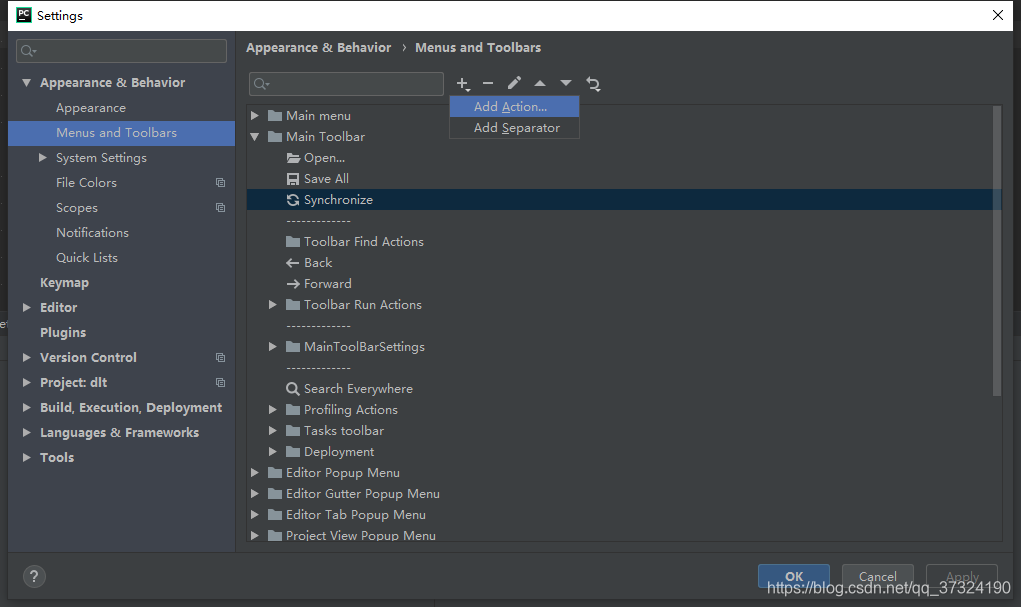The width and height of the screenshot is (1021, 607).
Task: Expand the Toolbar Run Actions node
Action: [273, 305]
